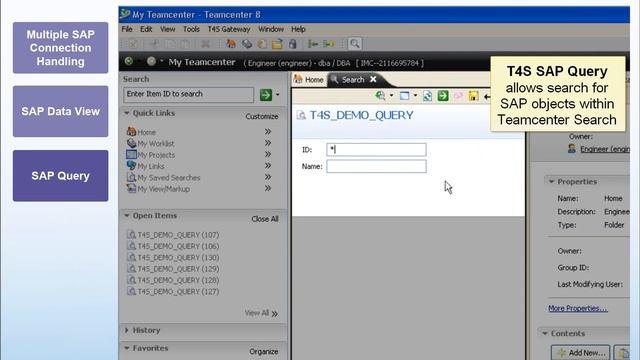
Task: Select the SAP Data View button
Action: (x=60, y=111)
